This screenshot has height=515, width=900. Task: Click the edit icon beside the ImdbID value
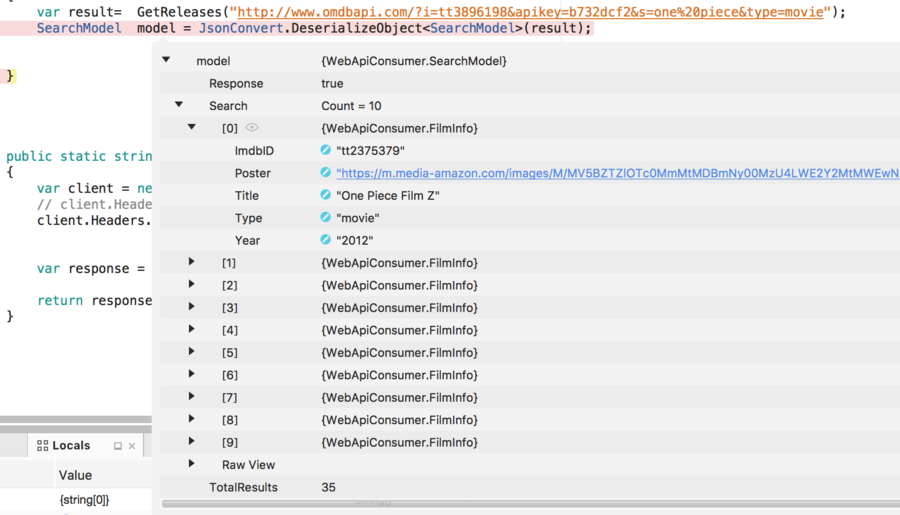326,151
